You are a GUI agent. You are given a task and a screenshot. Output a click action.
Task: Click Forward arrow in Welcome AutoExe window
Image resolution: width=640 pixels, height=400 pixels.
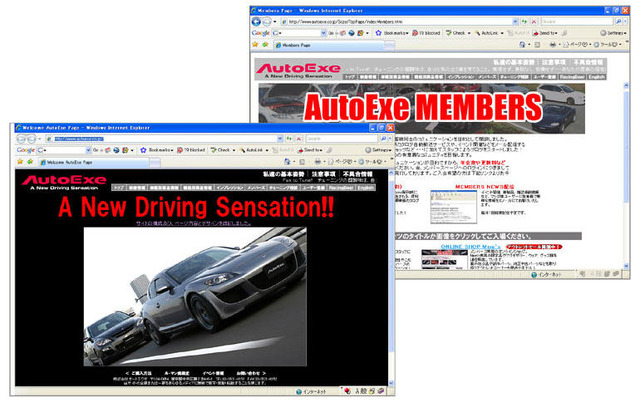31,139
